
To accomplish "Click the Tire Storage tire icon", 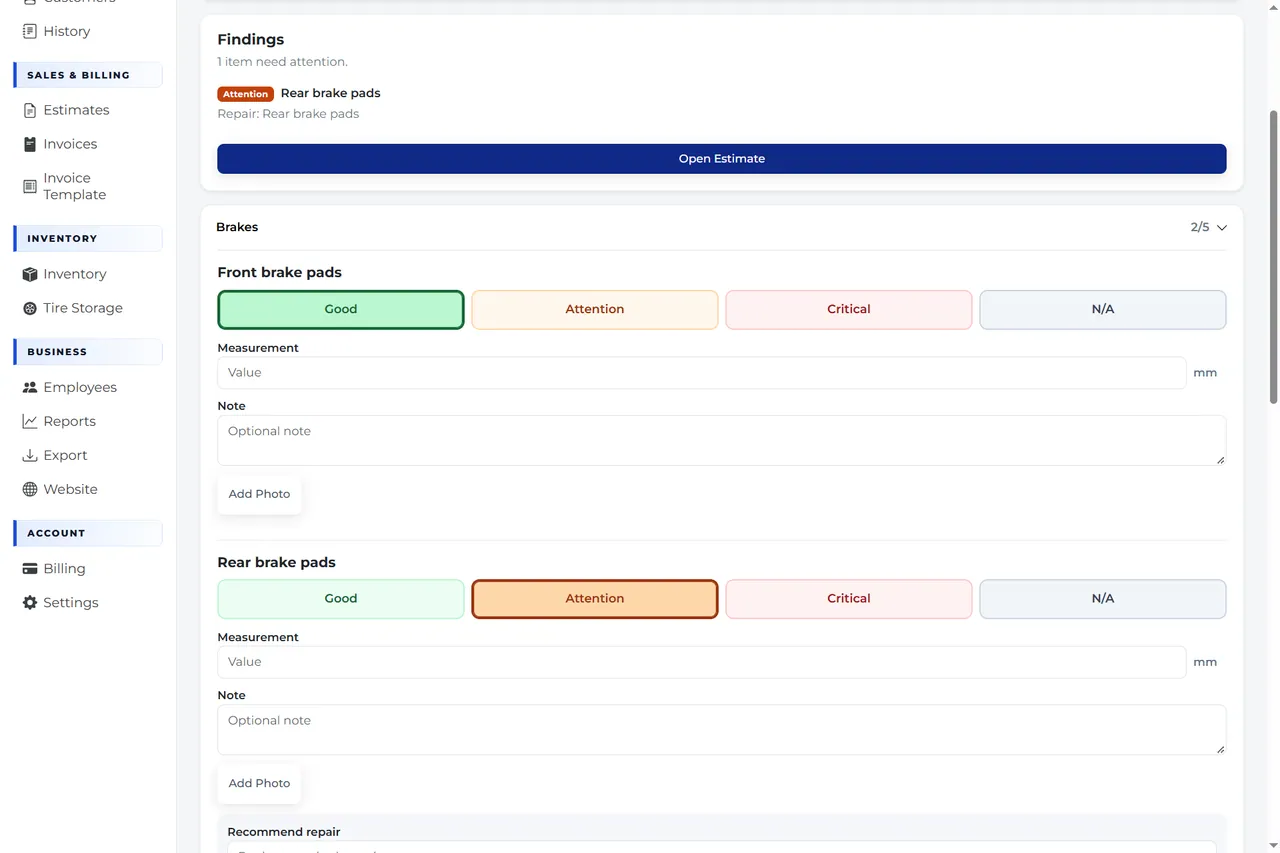I will pos(30,308).
